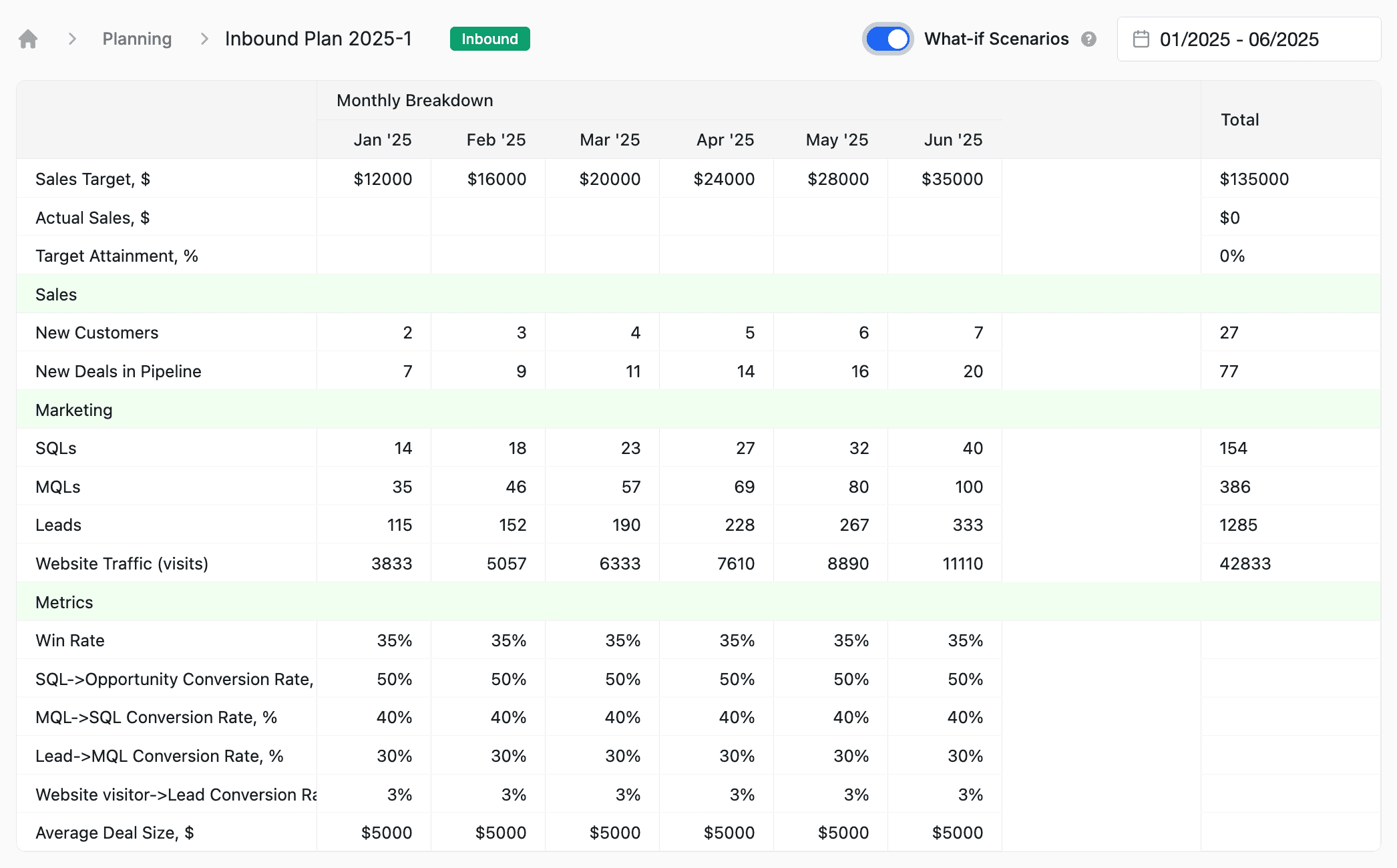Edit May '25 Lead->MQL 30% cell
The width and height of the screenshot is (1397, 868).
(x=831, y=756)
